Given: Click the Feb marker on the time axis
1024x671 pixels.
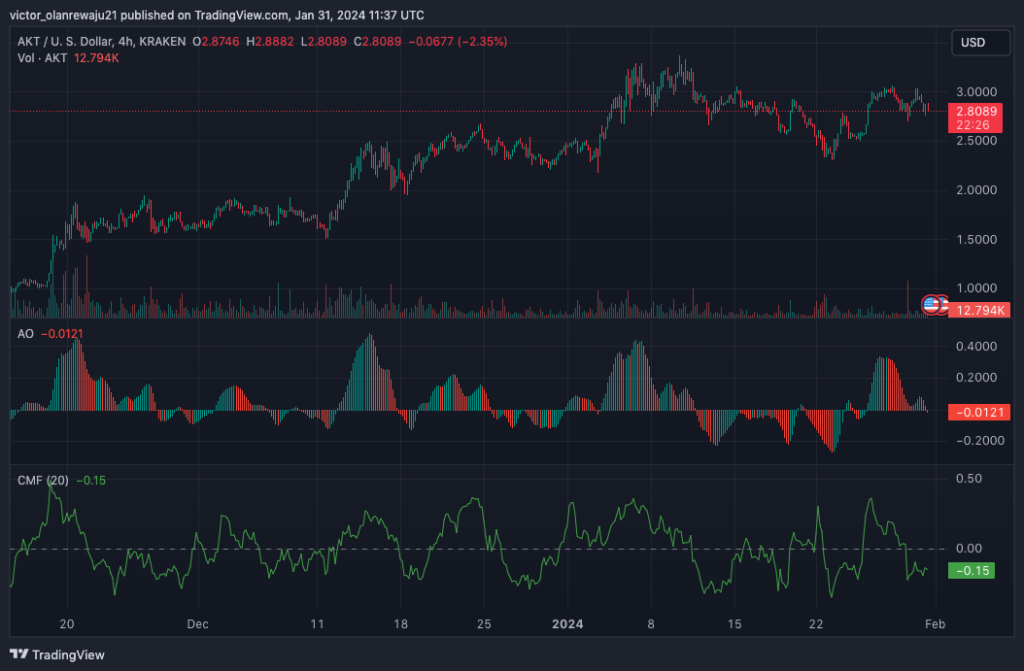Looking at the screenshot, I should pyautogui.click(x=935, y=624).
